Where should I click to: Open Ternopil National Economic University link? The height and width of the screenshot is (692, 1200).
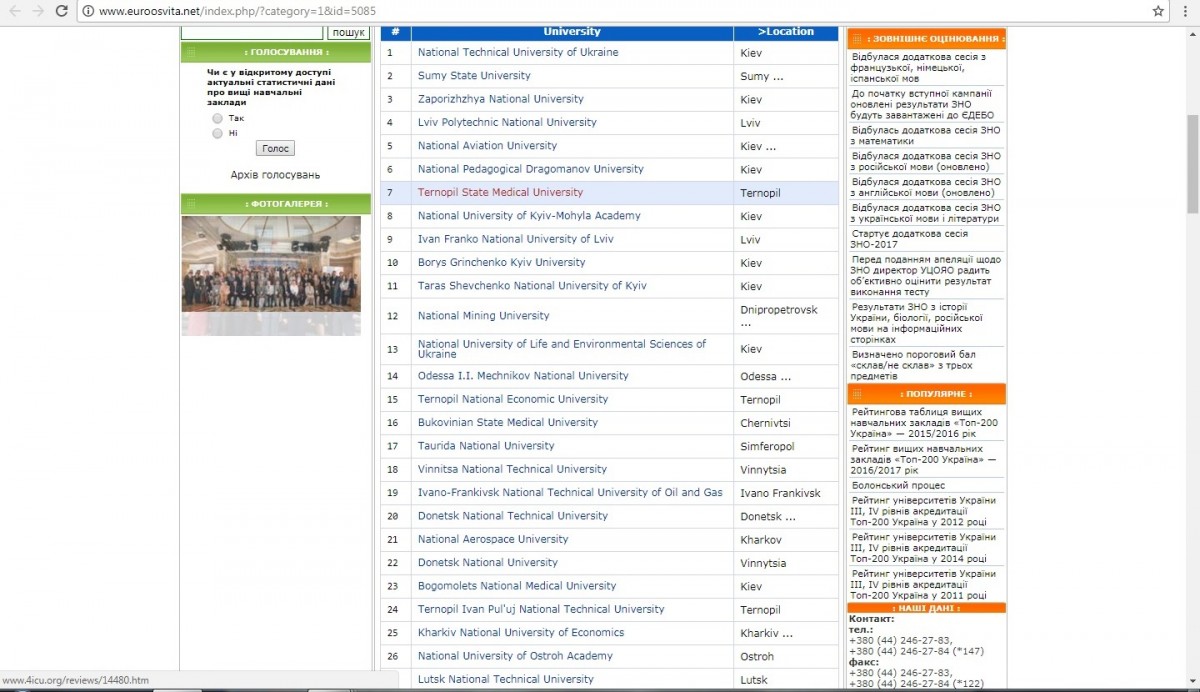[513, 399]
